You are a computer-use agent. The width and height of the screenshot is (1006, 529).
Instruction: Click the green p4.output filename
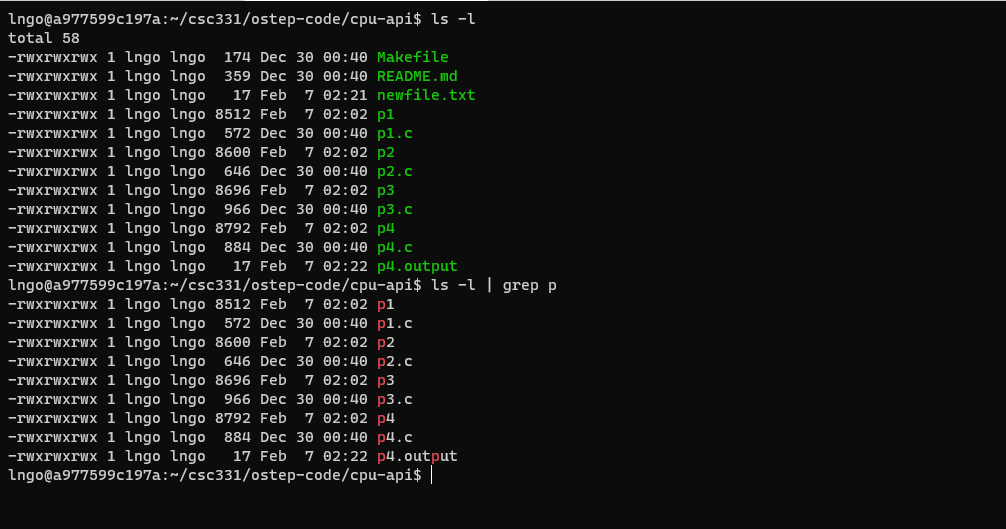click(x=417, y=266)
